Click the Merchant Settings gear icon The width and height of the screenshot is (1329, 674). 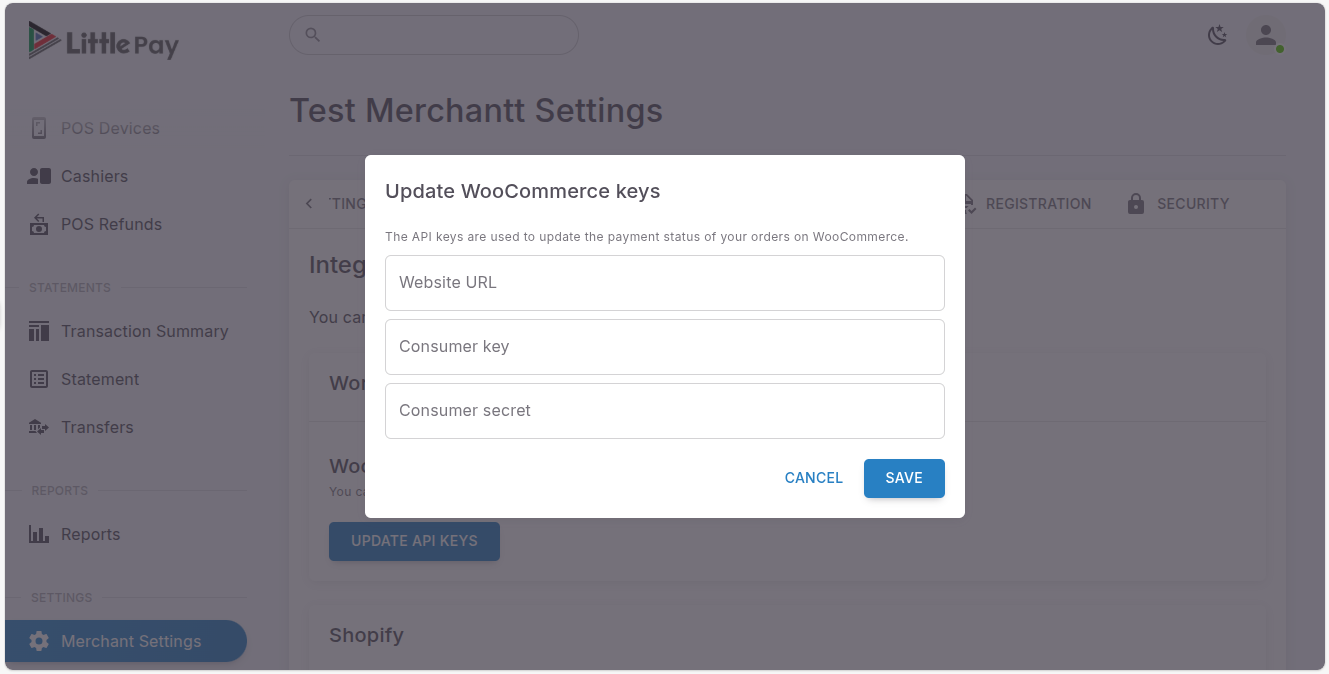[38, 641]
